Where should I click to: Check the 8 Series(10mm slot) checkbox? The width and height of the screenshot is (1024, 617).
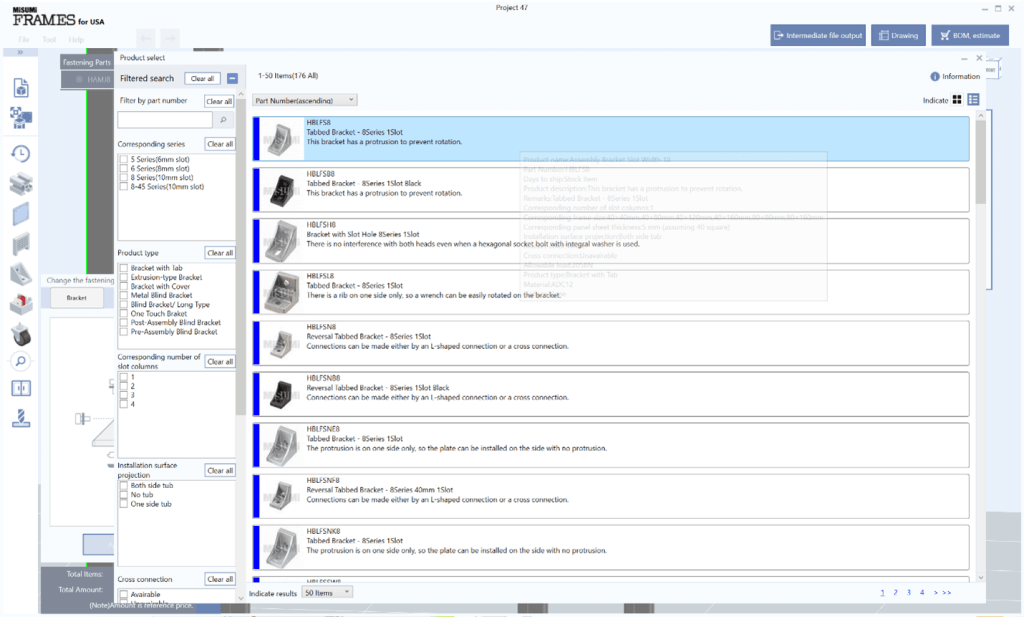[x=123, y=178]
